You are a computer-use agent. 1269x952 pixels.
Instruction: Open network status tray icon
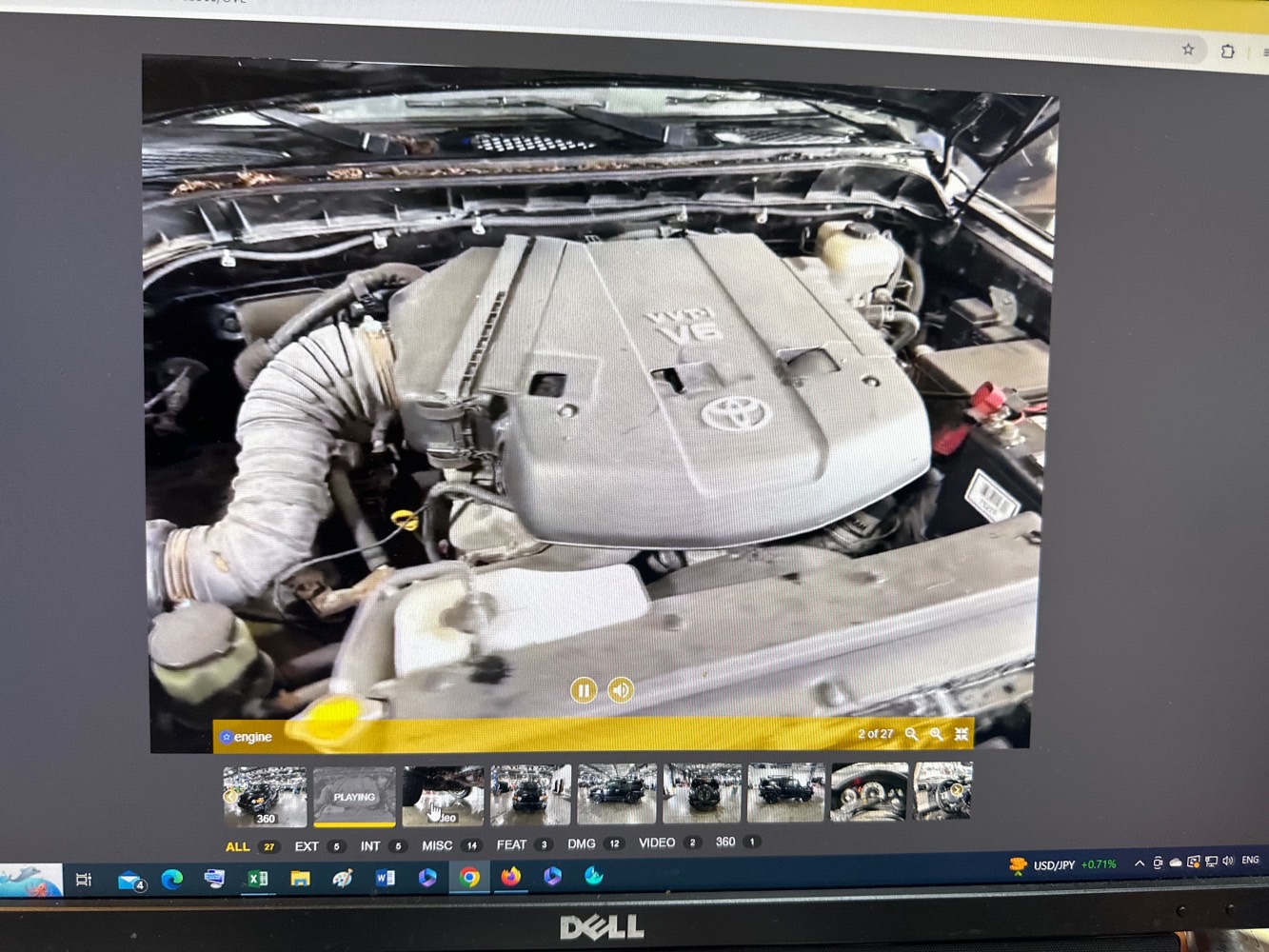1211,862
